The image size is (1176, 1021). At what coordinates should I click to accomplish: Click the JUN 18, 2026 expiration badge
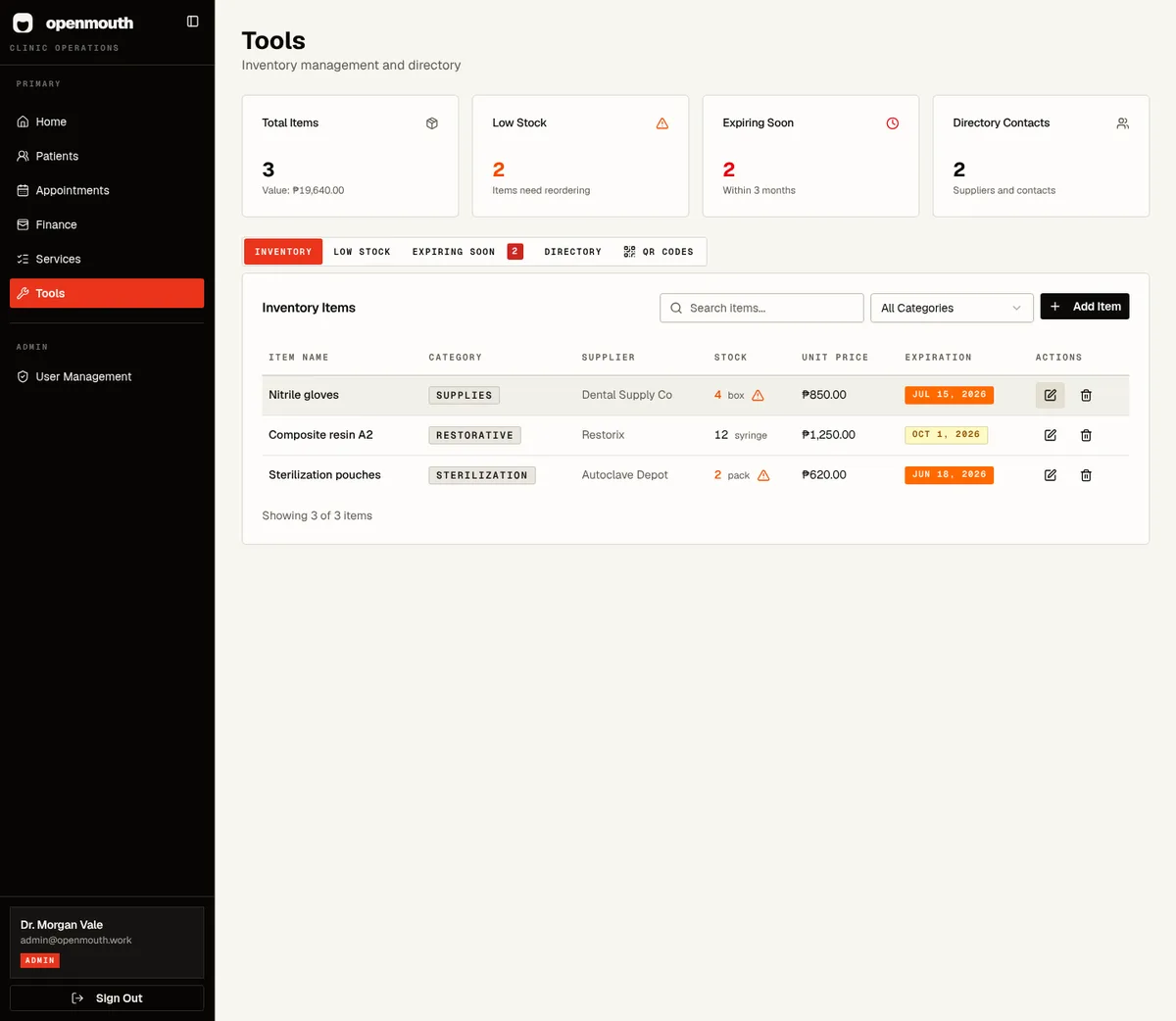(949, 475)
